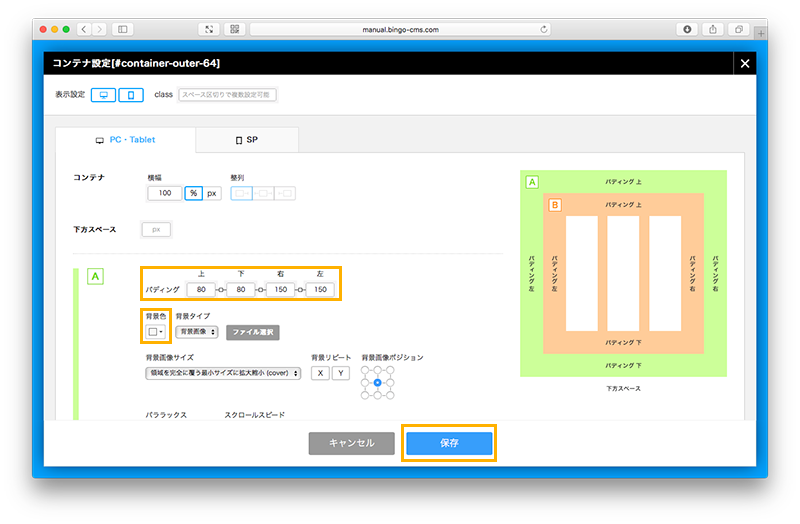This screenshot has width=800, height=524.
Task: Select bottom-left background image position
Action: [365, 395]
